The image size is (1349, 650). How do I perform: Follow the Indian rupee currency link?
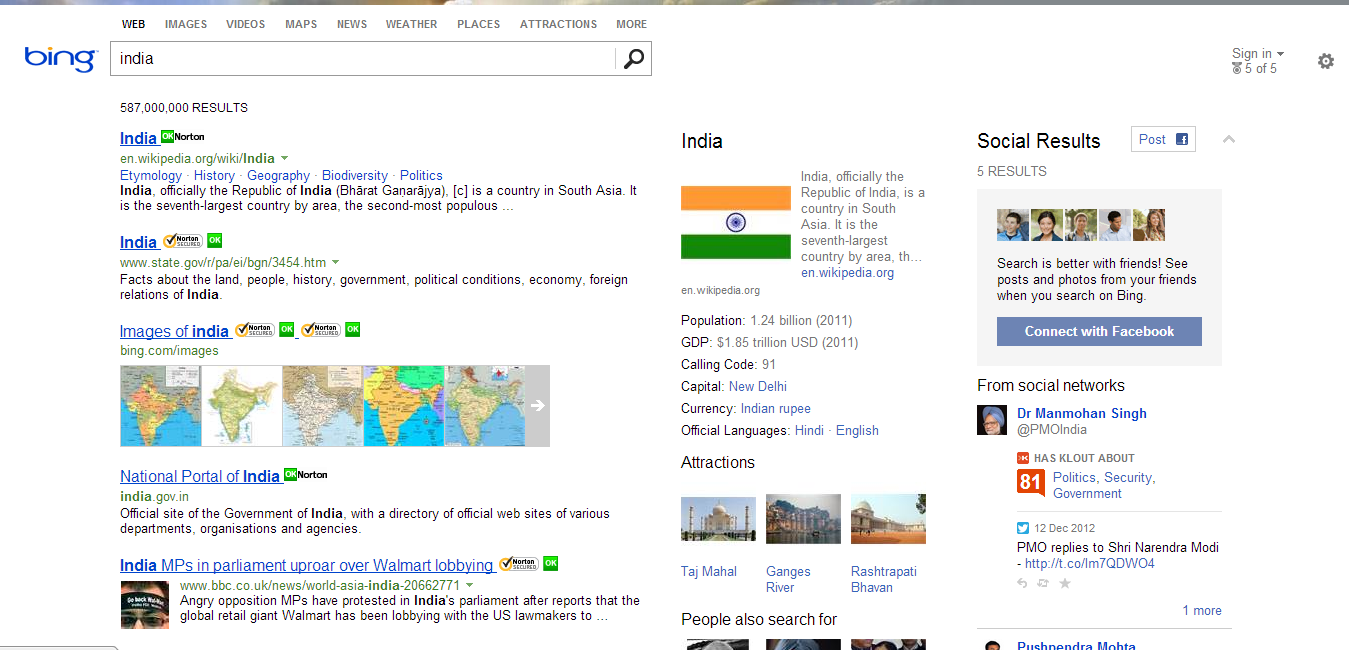[x=776, y=408]
